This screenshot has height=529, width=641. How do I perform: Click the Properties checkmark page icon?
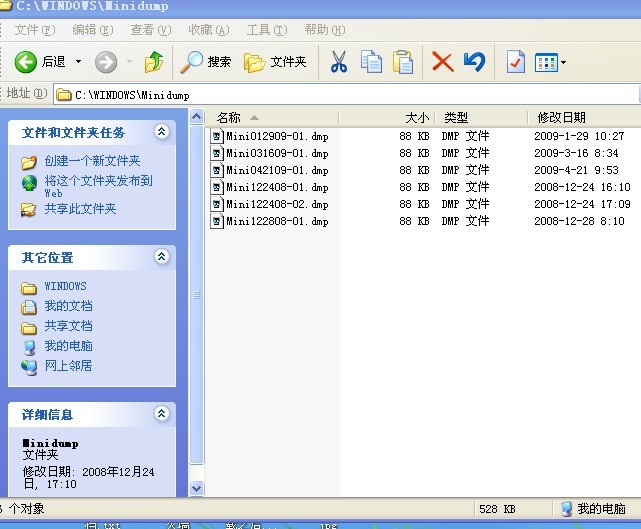(515, 62)
